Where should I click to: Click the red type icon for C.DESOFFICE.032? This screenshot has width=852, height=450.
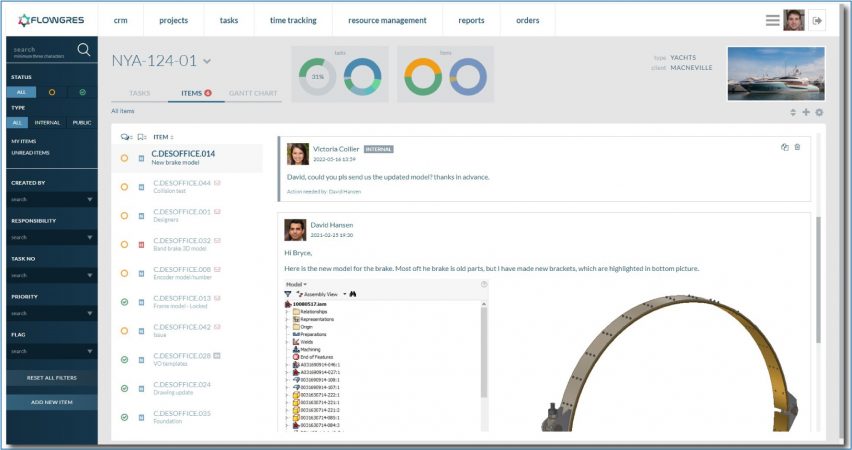coord(141,245)
